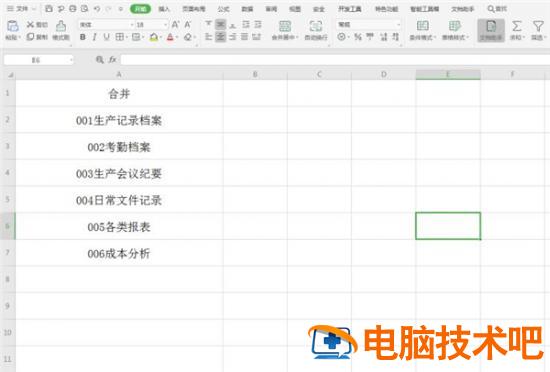Align cell content to top
This screenshot has height=372, width=550.
click(x=208, y=24)
